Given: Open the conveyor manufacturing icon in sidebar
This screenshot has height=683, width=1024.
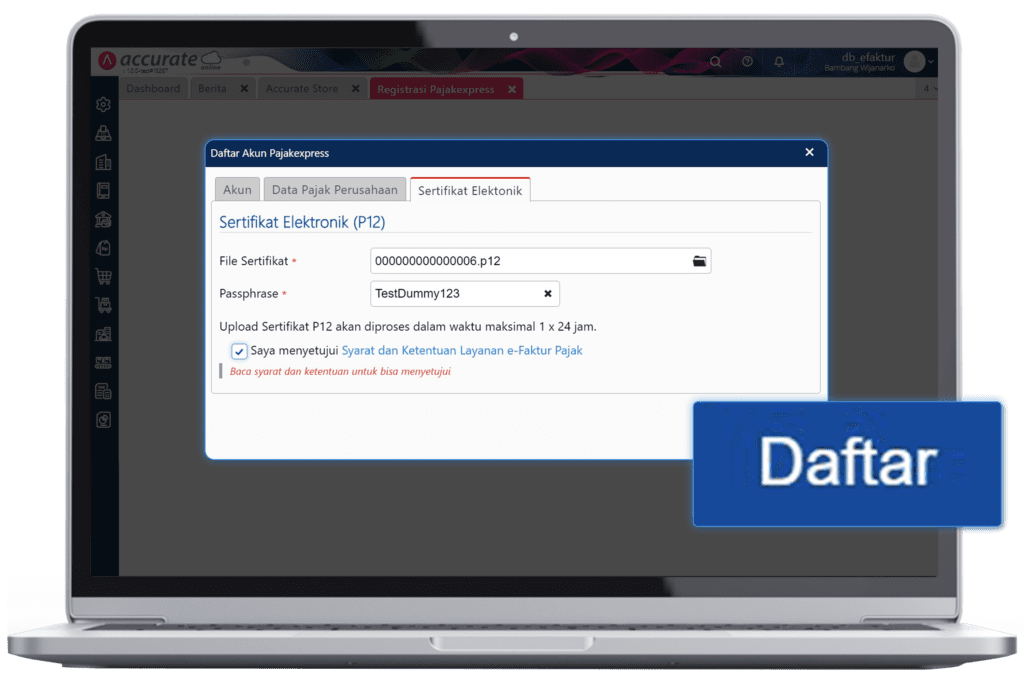Looking at the screenshot, I should coord(103,362).
